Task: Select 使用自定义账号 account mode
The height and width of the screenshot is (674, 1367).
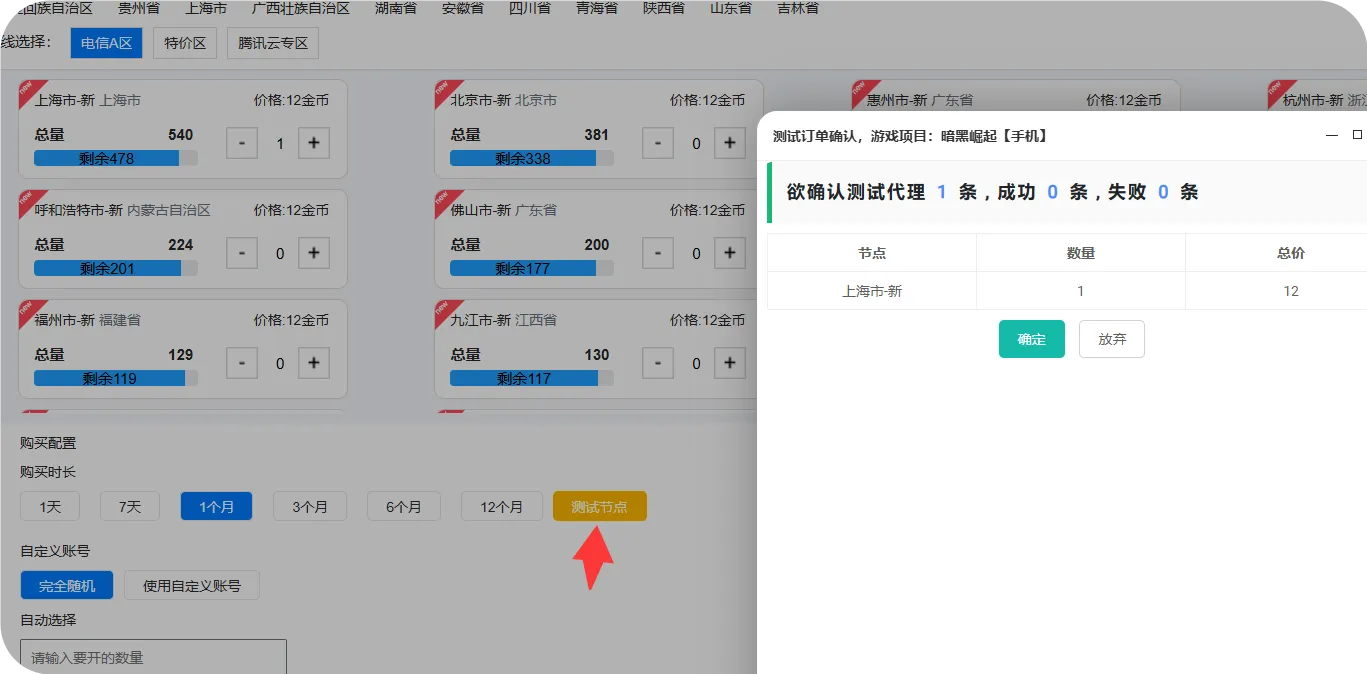Action: point(192,586)
